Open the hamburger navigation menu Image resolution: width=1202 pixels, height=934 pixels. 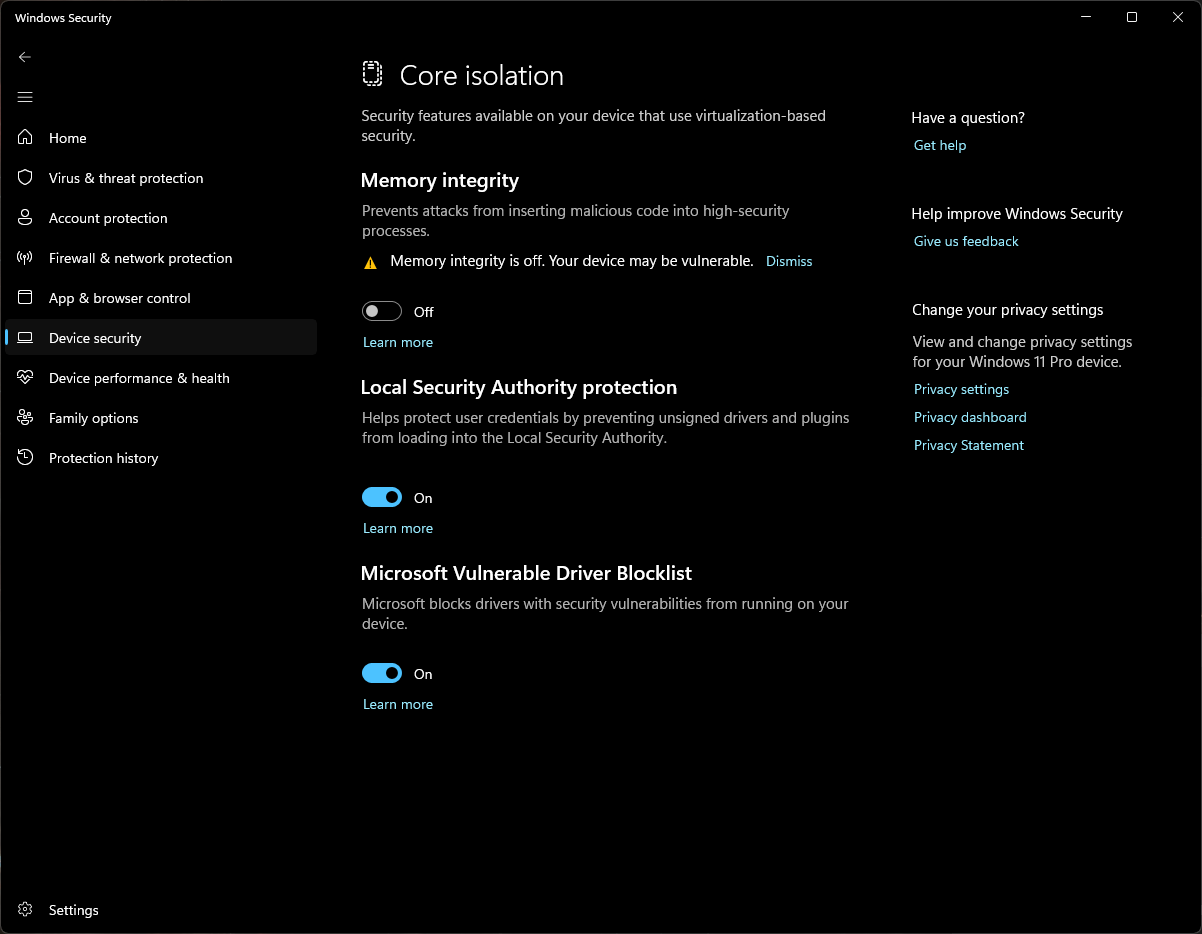25,97
